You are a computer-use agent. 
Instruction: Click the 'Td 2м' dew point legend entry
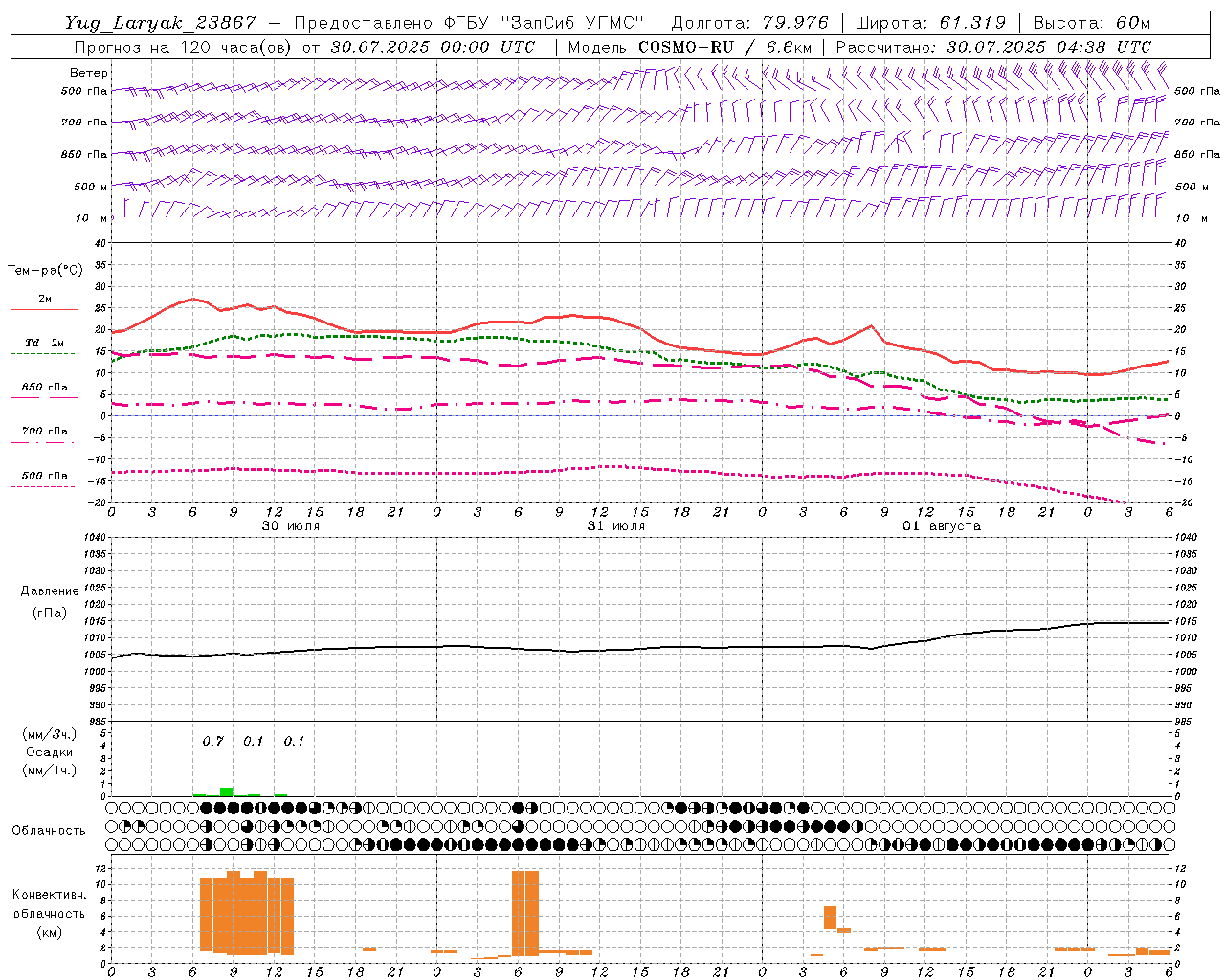pos(44,343)
